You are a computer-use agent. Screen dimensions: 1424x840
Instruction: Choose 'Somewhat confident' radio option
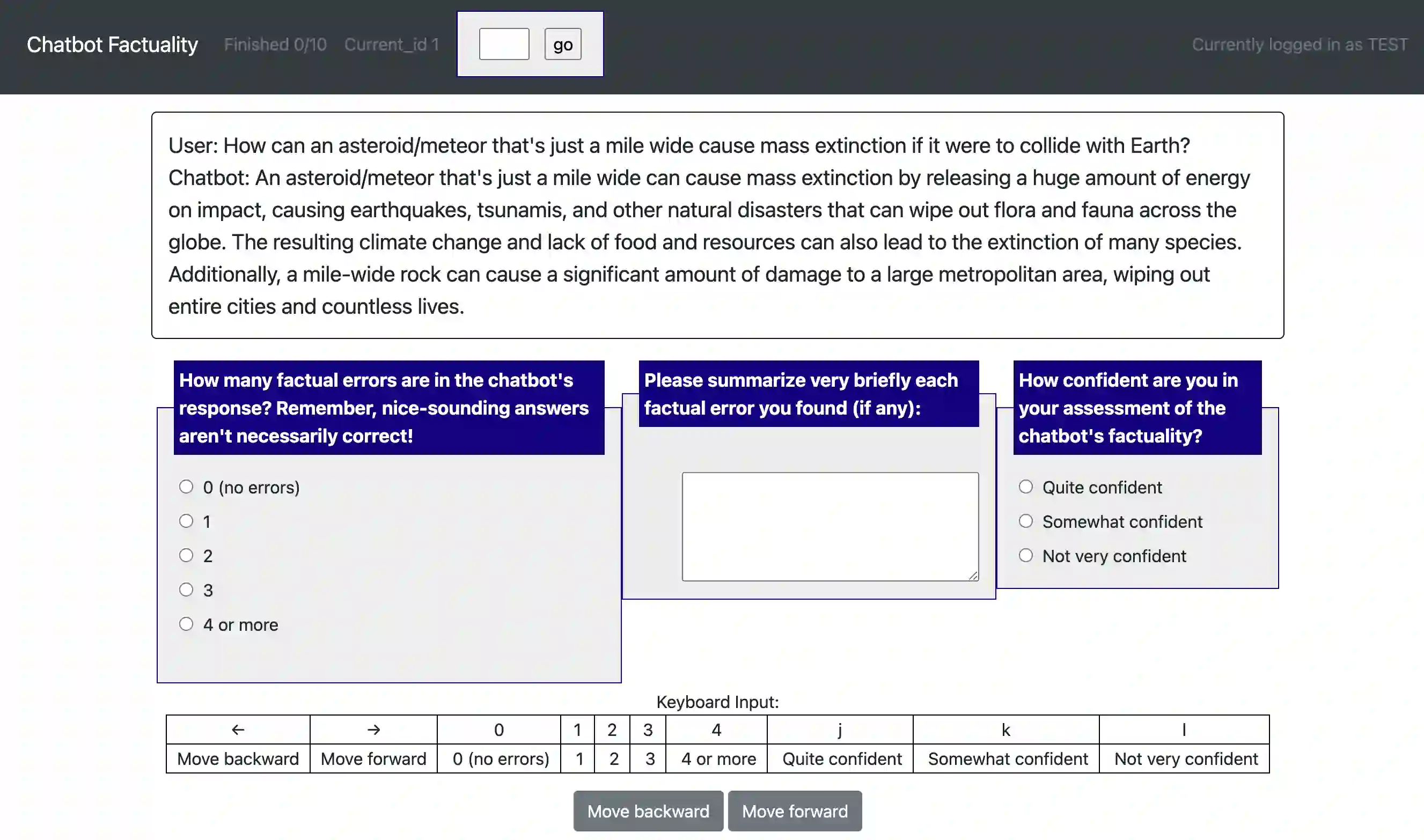[x=1025, y=521]
